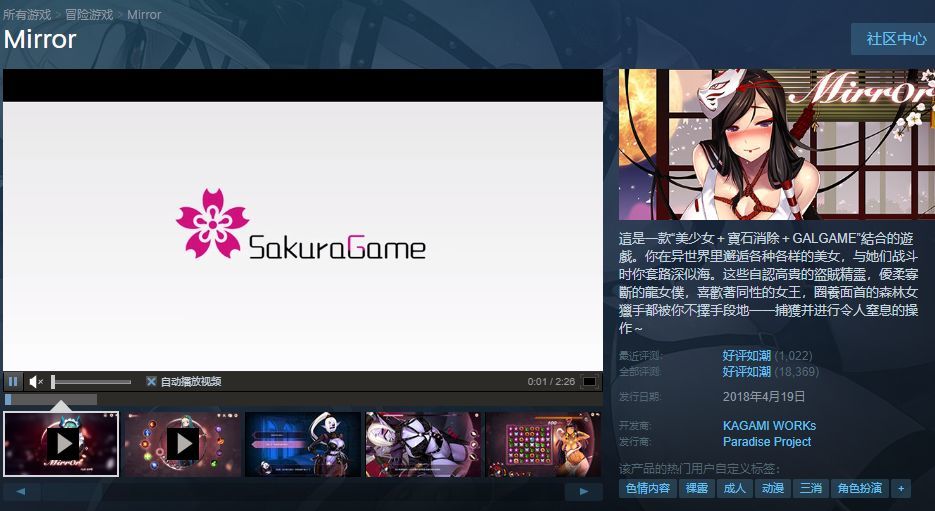Click the video time 0:01 / 2:26

click(x=551, y=382)
